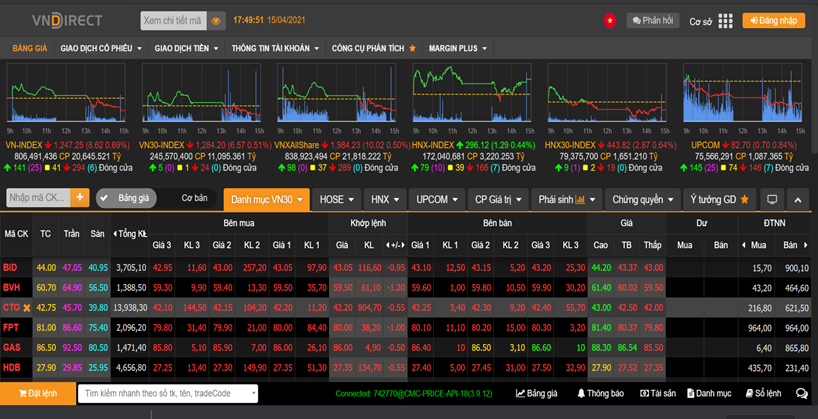Click the Nhập mã CK input field
Image resolution: width=818 pixels, height=419 pixels.
(36, 198)
